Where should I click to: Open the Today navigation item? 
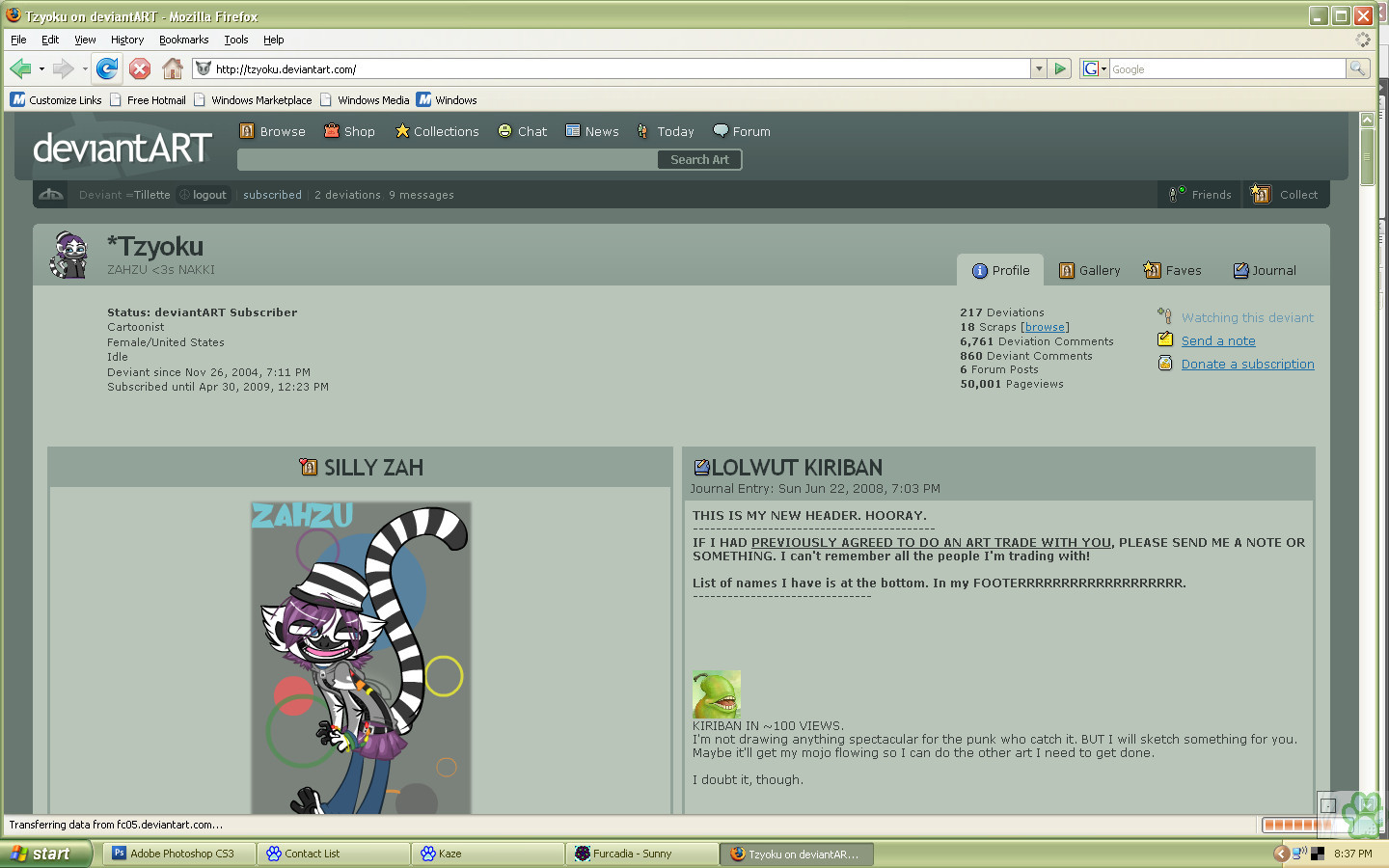click(666, 131)
